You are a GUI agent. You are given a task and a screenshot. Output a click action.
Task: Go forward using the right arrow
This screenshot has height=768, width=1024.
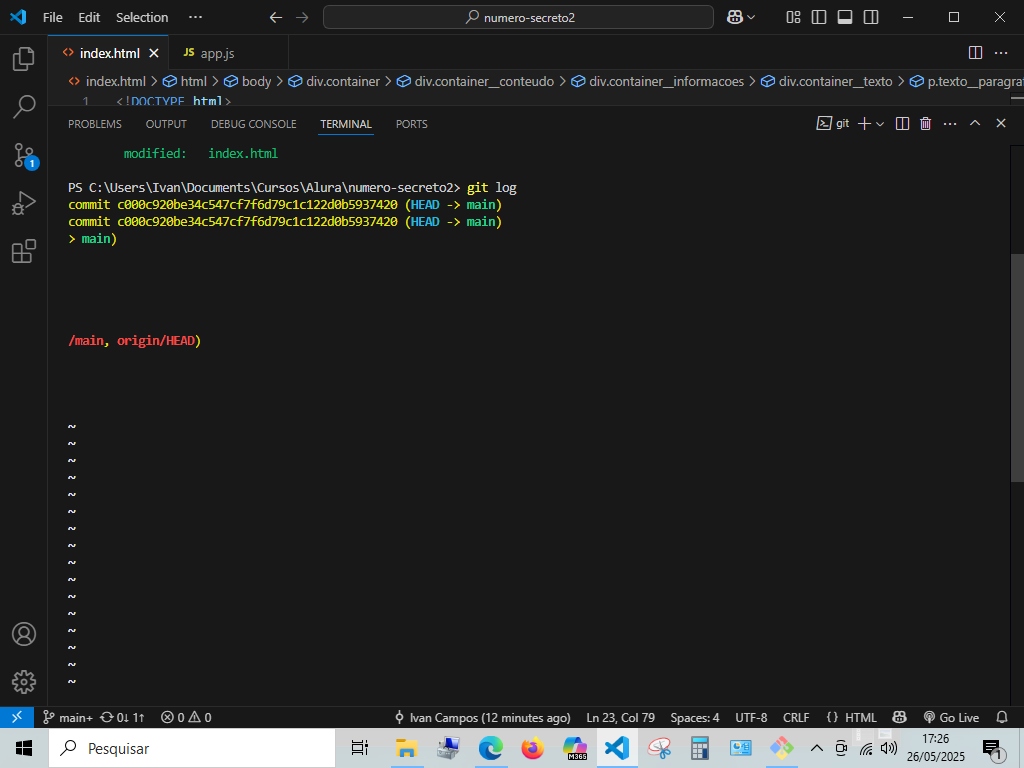[x=302, y=18]
